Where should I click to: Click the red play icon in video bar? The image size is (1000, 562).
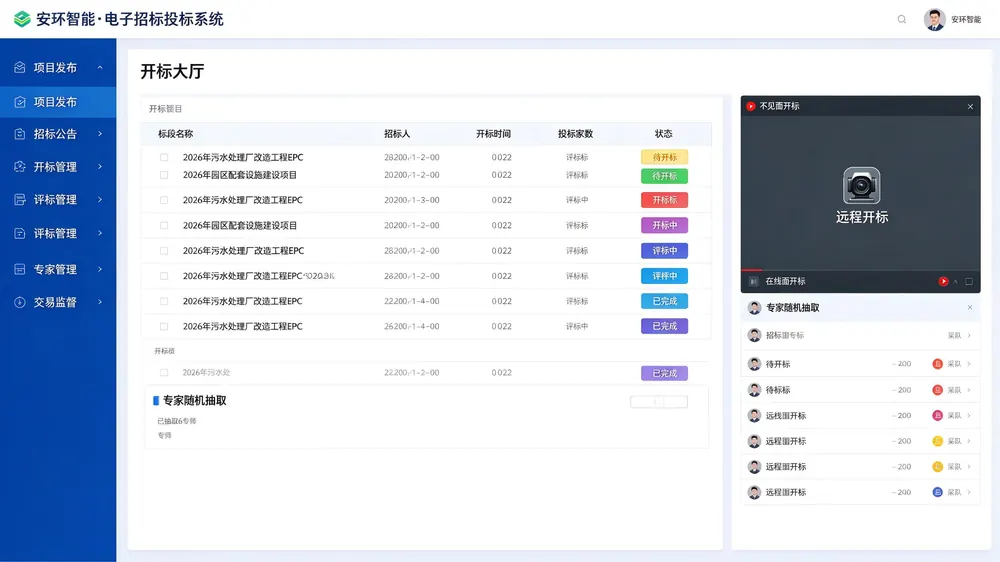(943, 281)
